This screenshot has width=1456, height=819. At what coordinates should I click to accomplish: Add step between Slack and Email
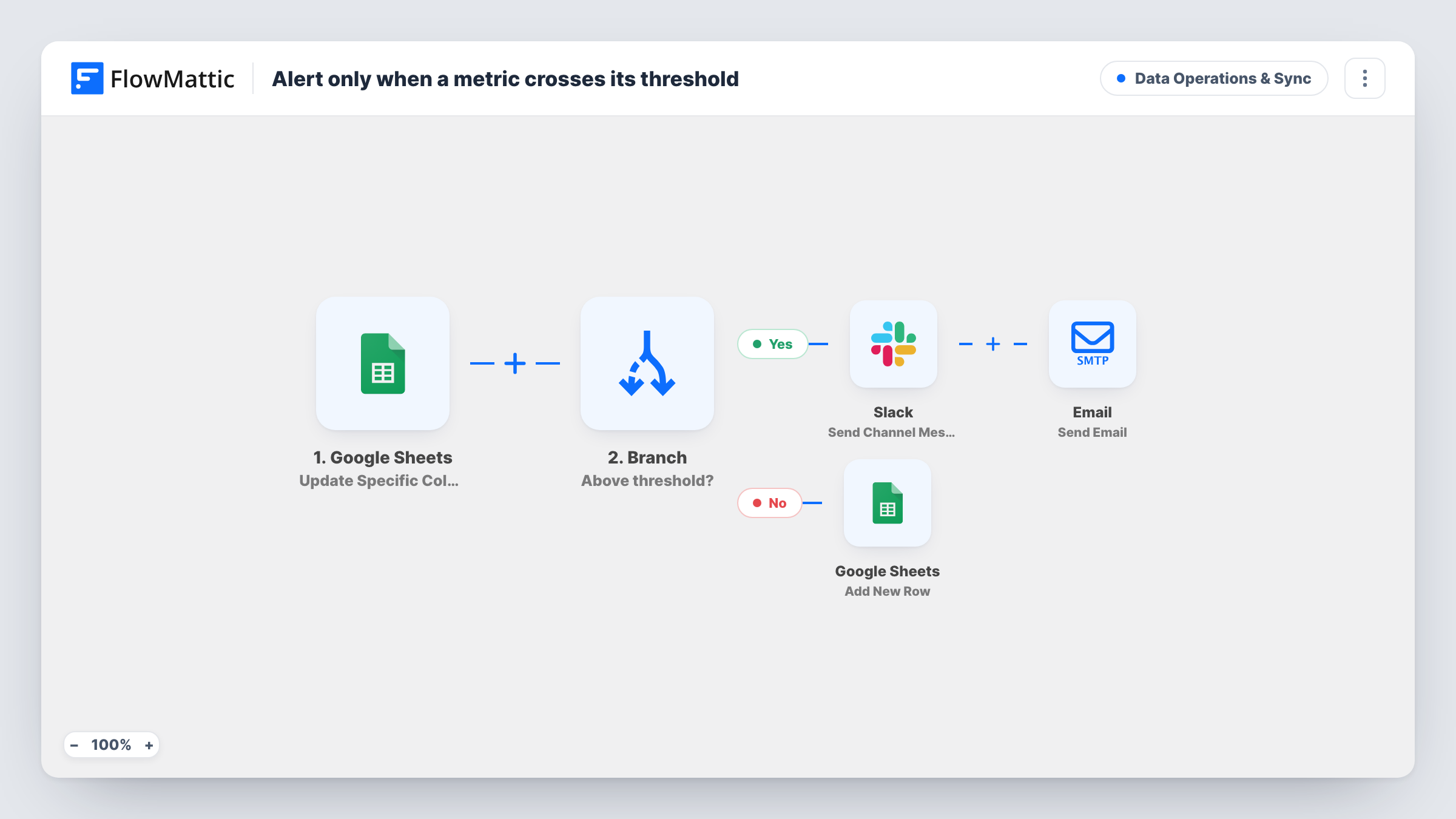pyautogui.click(x=993, y=344)
